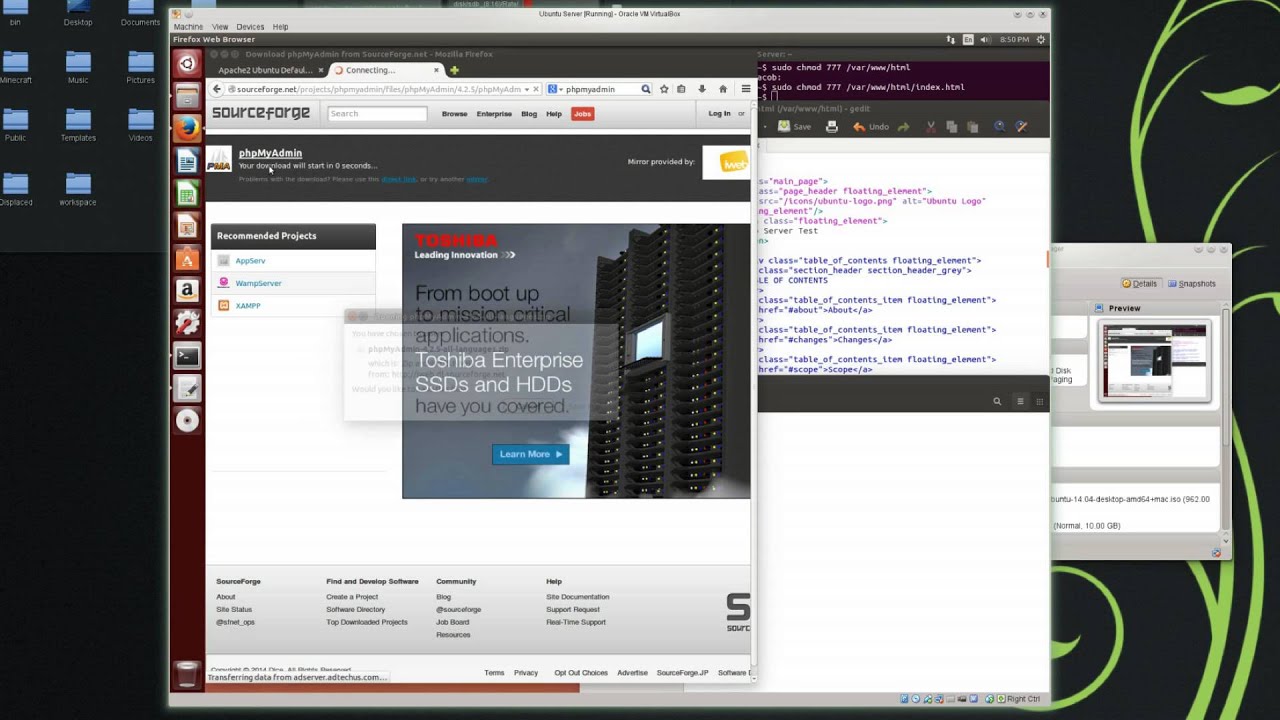Open Terminal from Ubuntu launcher

click(187, 356)
